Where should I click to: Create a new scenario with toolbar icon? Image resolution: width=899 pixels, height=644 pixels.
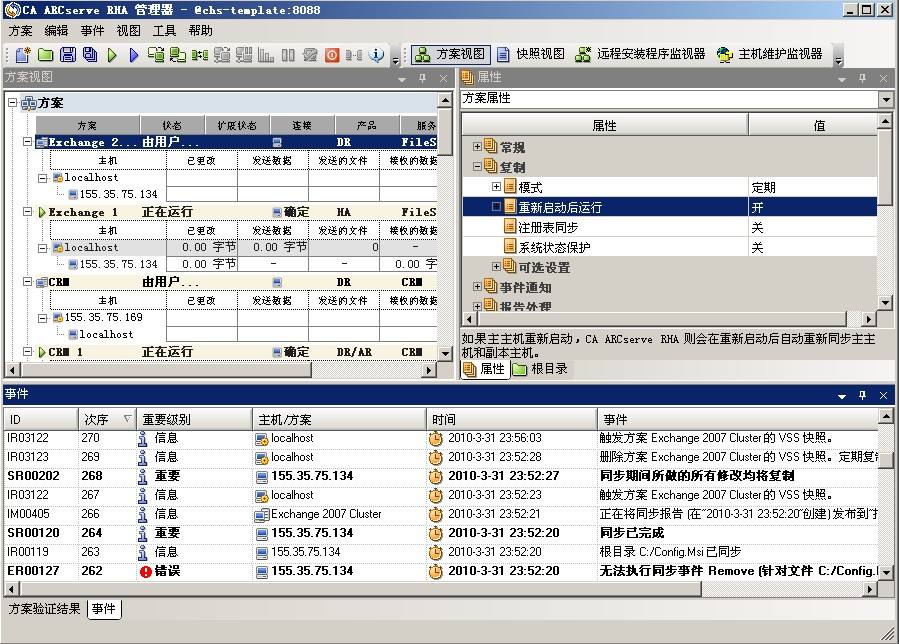(x=23, y=54)
